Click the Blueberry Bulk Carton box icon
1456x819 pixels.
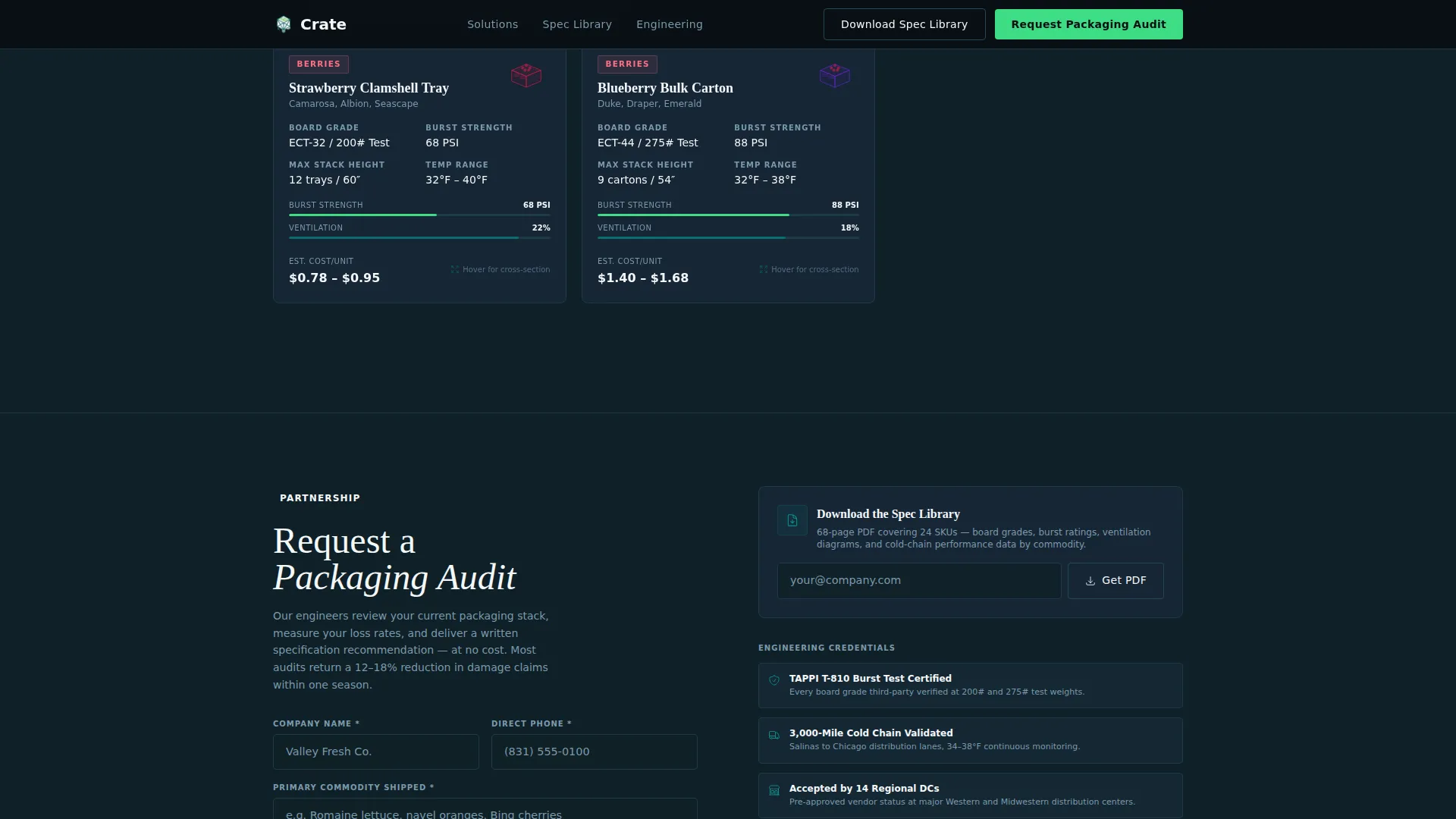tap(835, 75)
